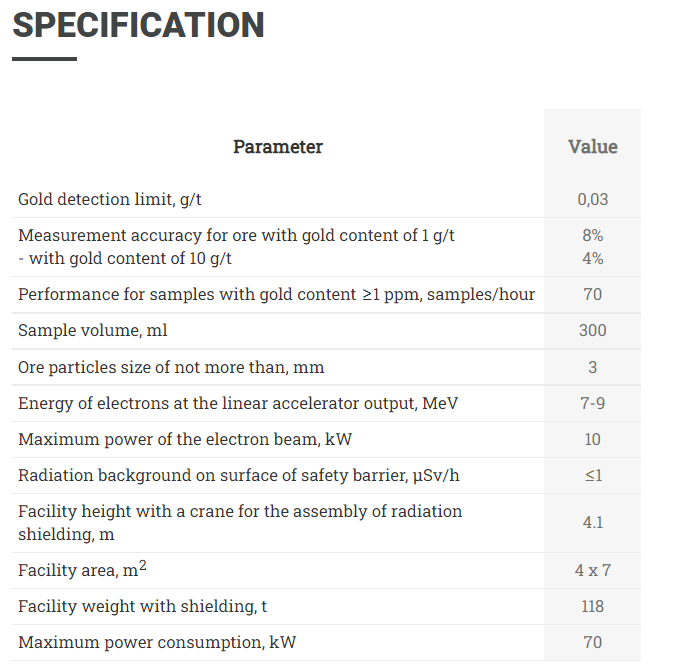Select the Parameter column header
The image size is (685, 671).
pyautogui.click(x=278, y=147)
